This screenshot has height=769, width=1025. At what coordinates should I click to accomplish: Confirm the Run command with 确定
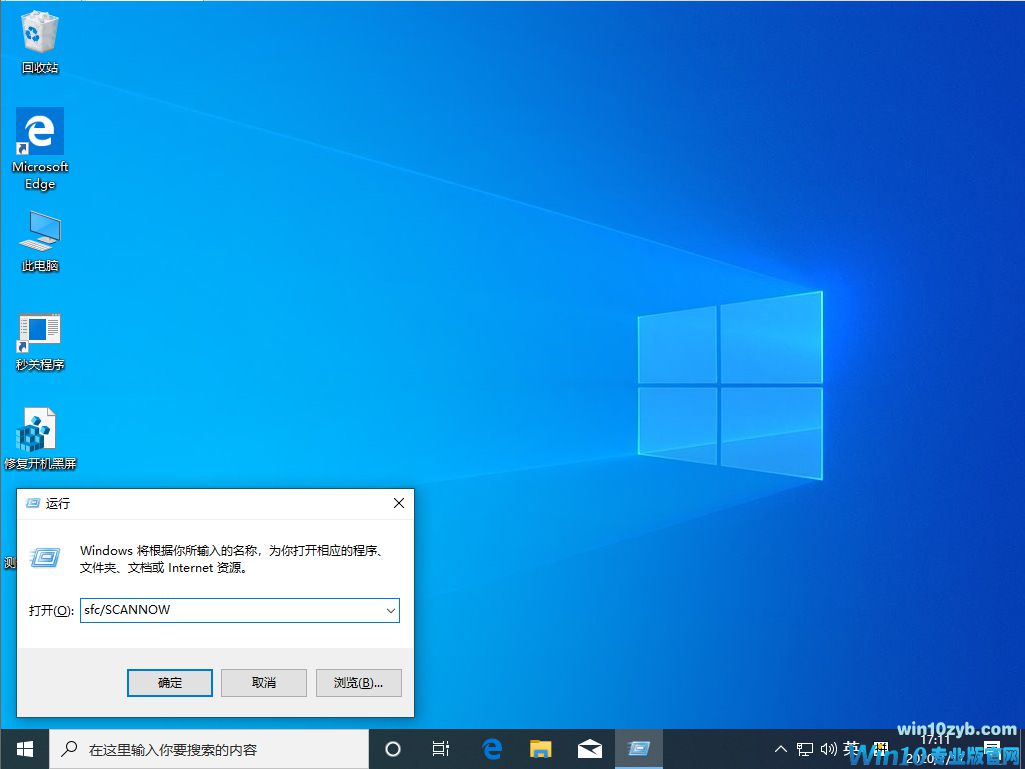point(169,682)
